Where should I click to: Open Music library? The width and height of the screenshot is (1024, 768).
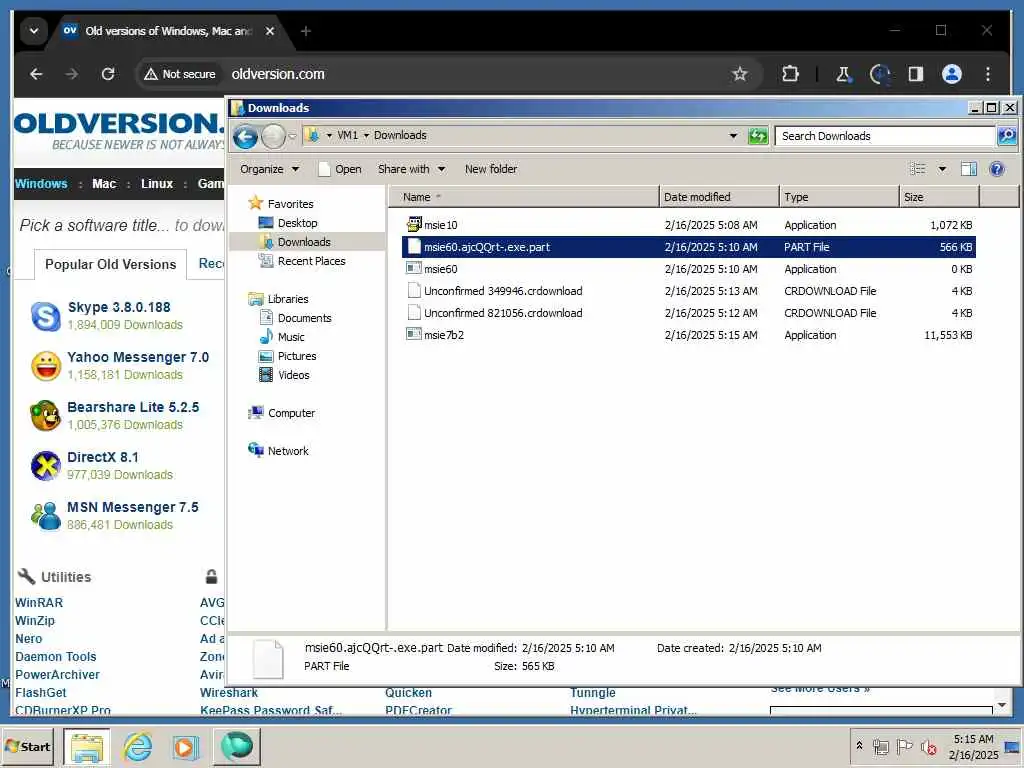291,337
